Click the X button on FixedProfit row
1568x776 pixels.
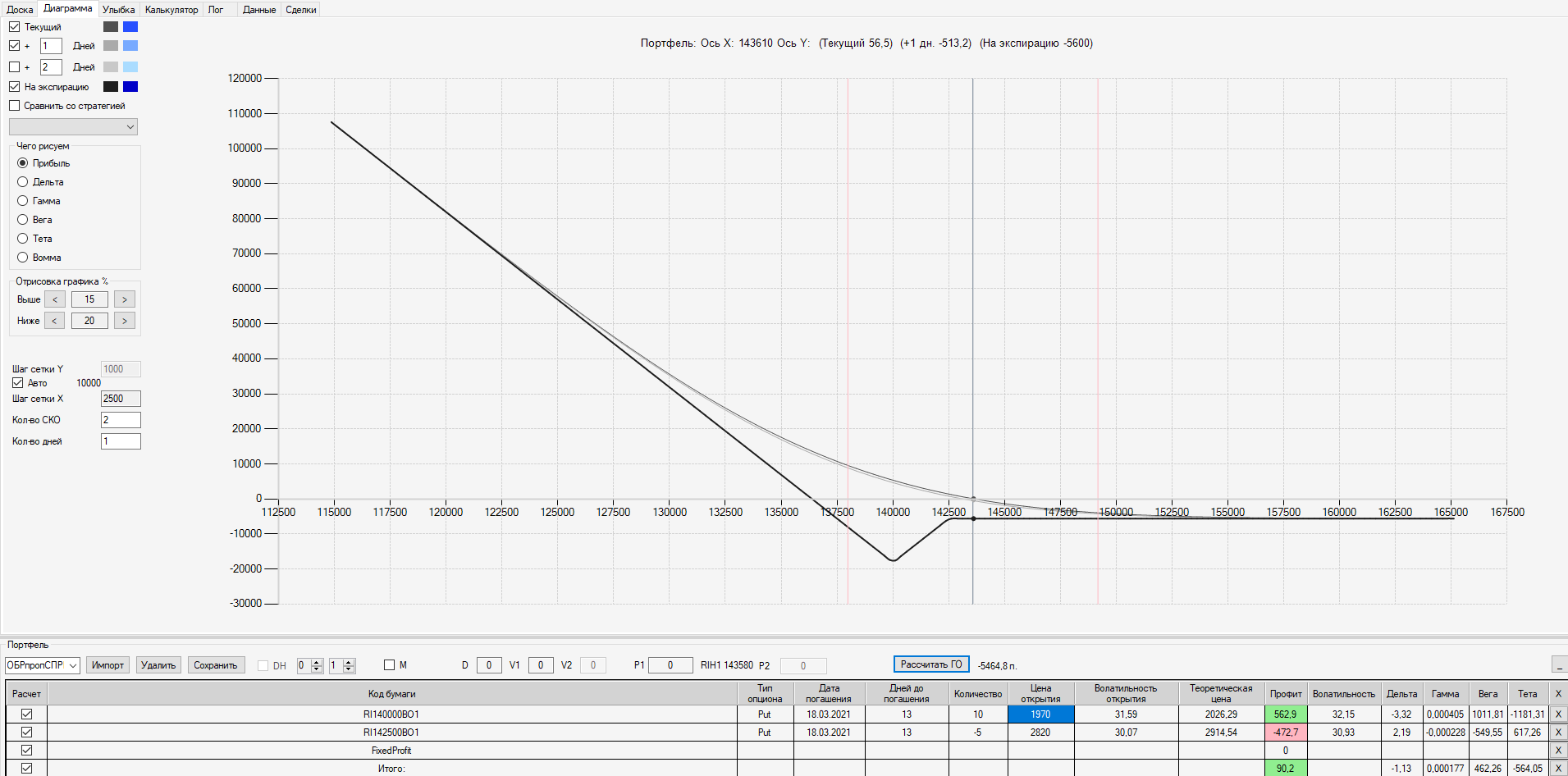(x=1558, y=751)
